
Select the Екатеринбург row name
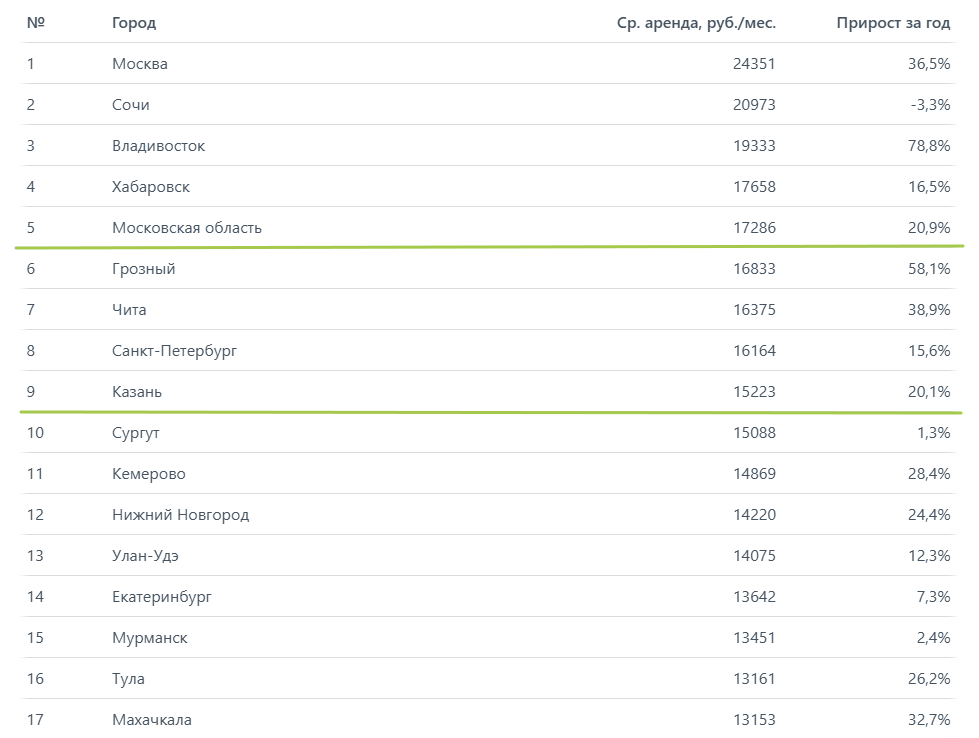click(x=162, y=597)
